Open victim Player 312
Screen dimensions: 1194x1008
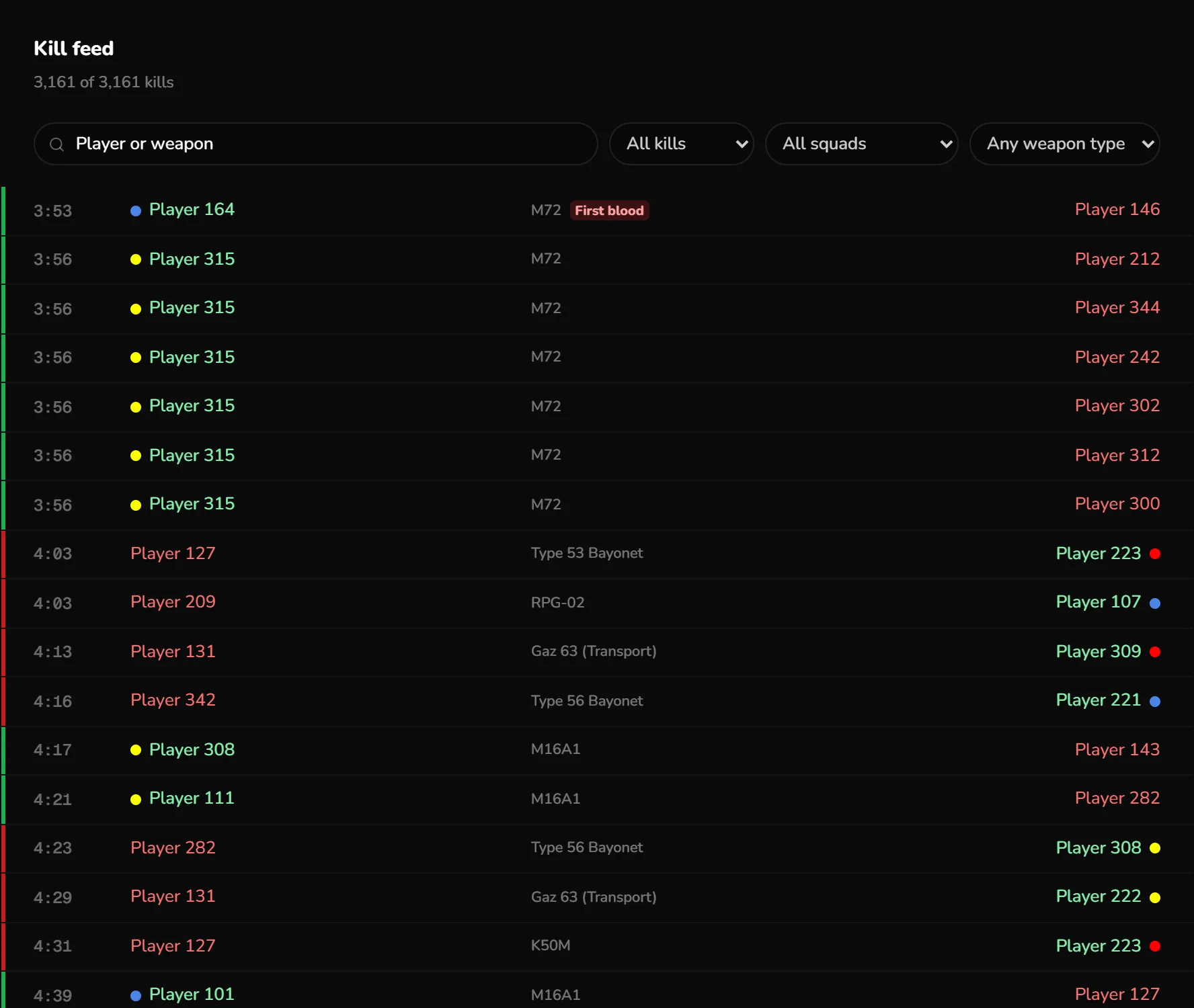1117,456
